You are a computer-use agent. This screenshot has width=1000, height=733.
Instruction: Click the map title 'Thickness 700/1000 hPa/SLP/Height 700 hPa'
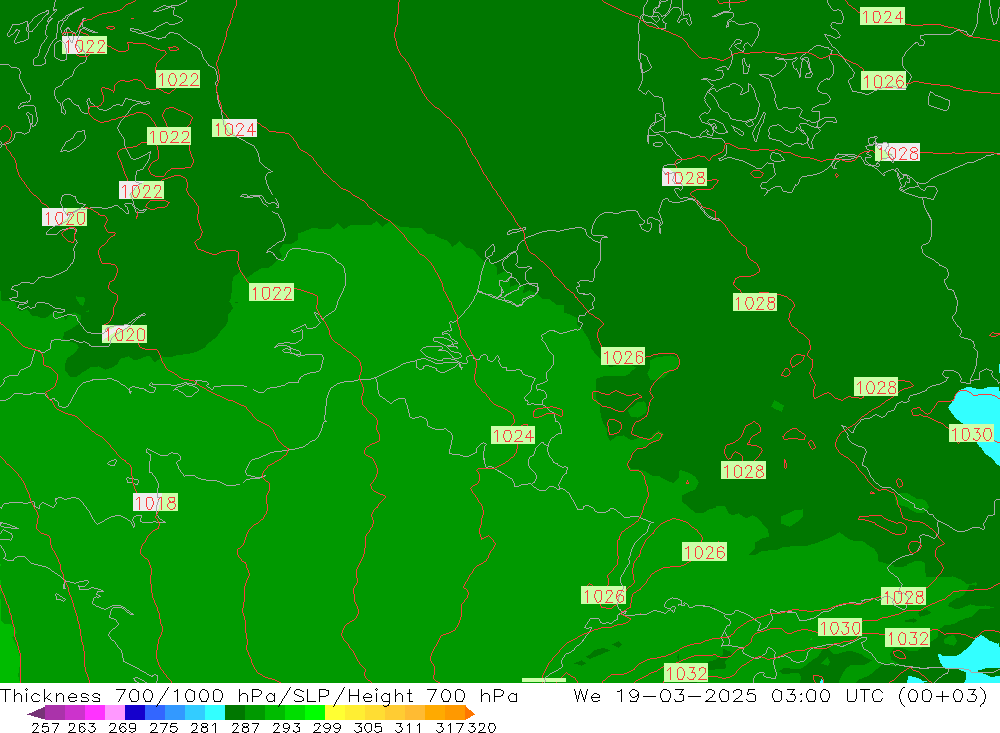(x=259, y=695)
